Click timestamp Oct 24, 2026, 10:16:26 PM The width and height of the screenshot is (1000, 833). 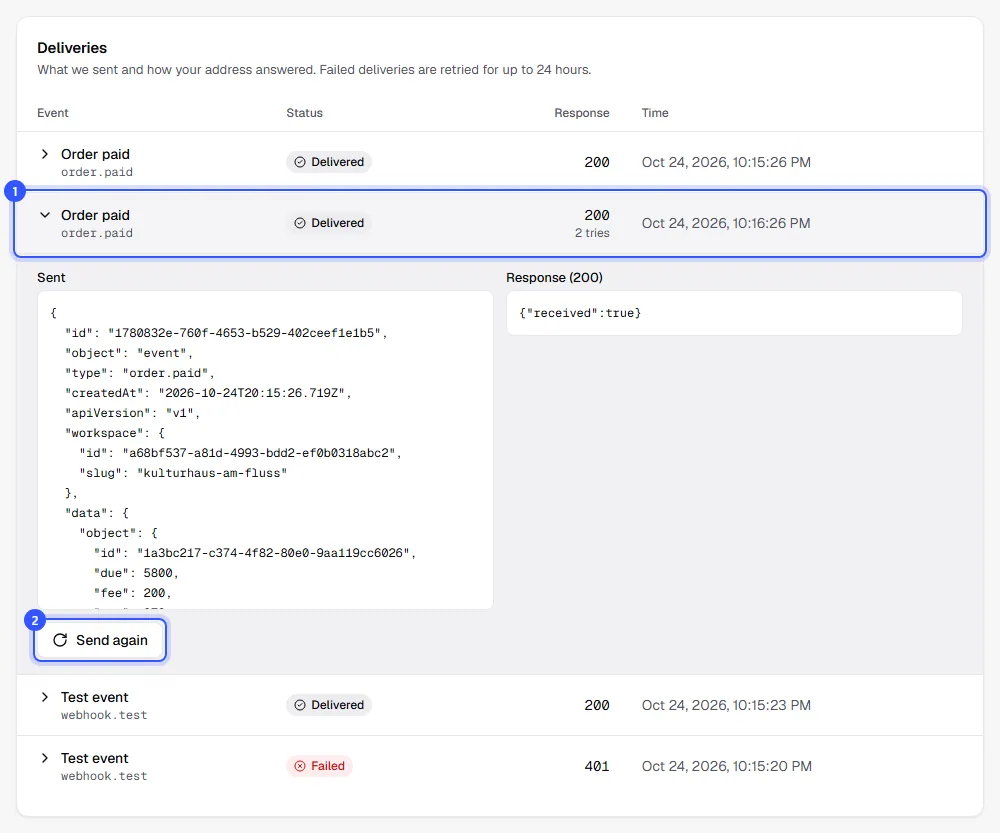coord(726,223)
